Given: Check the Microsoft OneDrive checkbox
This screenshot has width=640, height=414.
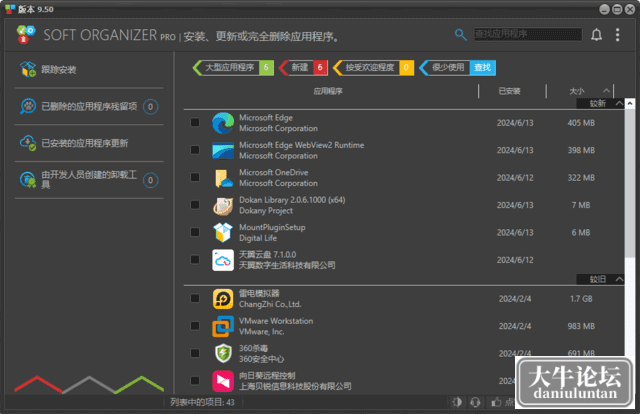Looking at the screenshot, I should 195,177.
